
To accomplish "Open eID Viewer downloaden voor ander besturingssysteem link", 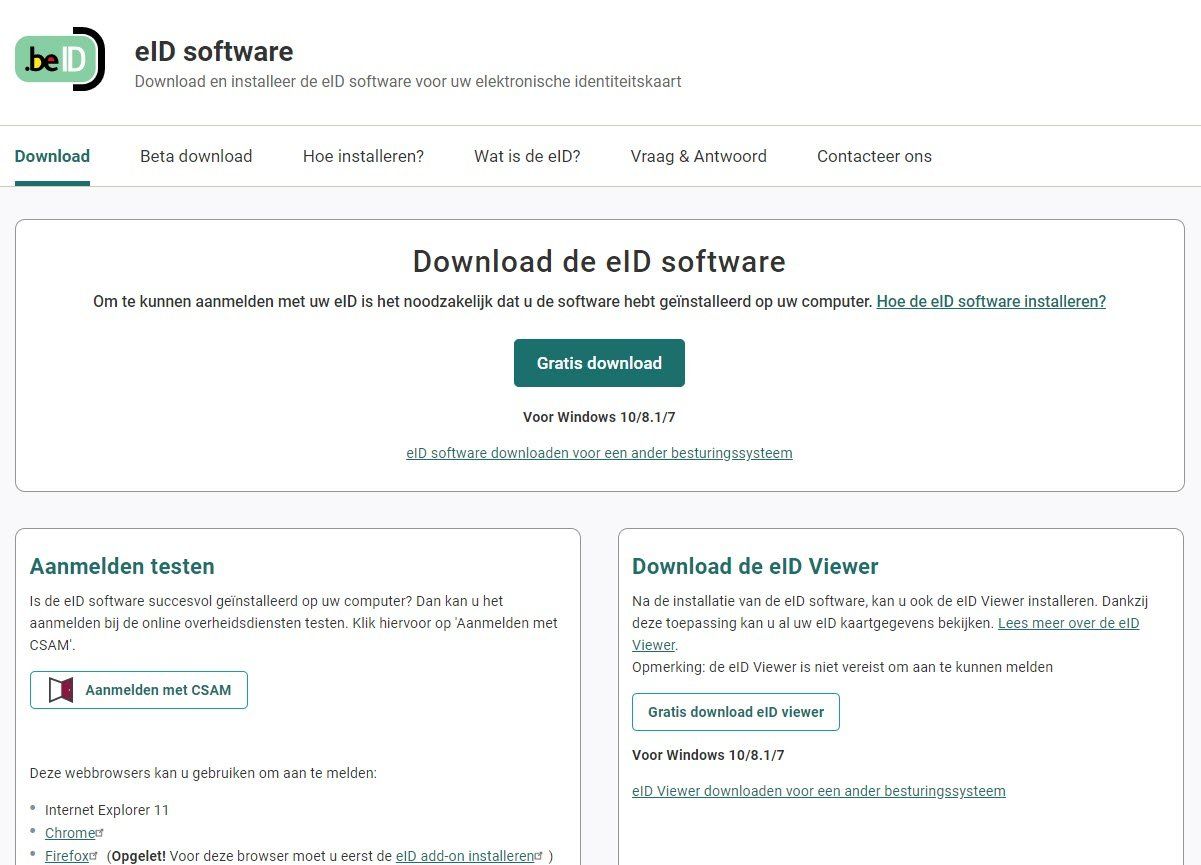I will (x=819, y=791).
